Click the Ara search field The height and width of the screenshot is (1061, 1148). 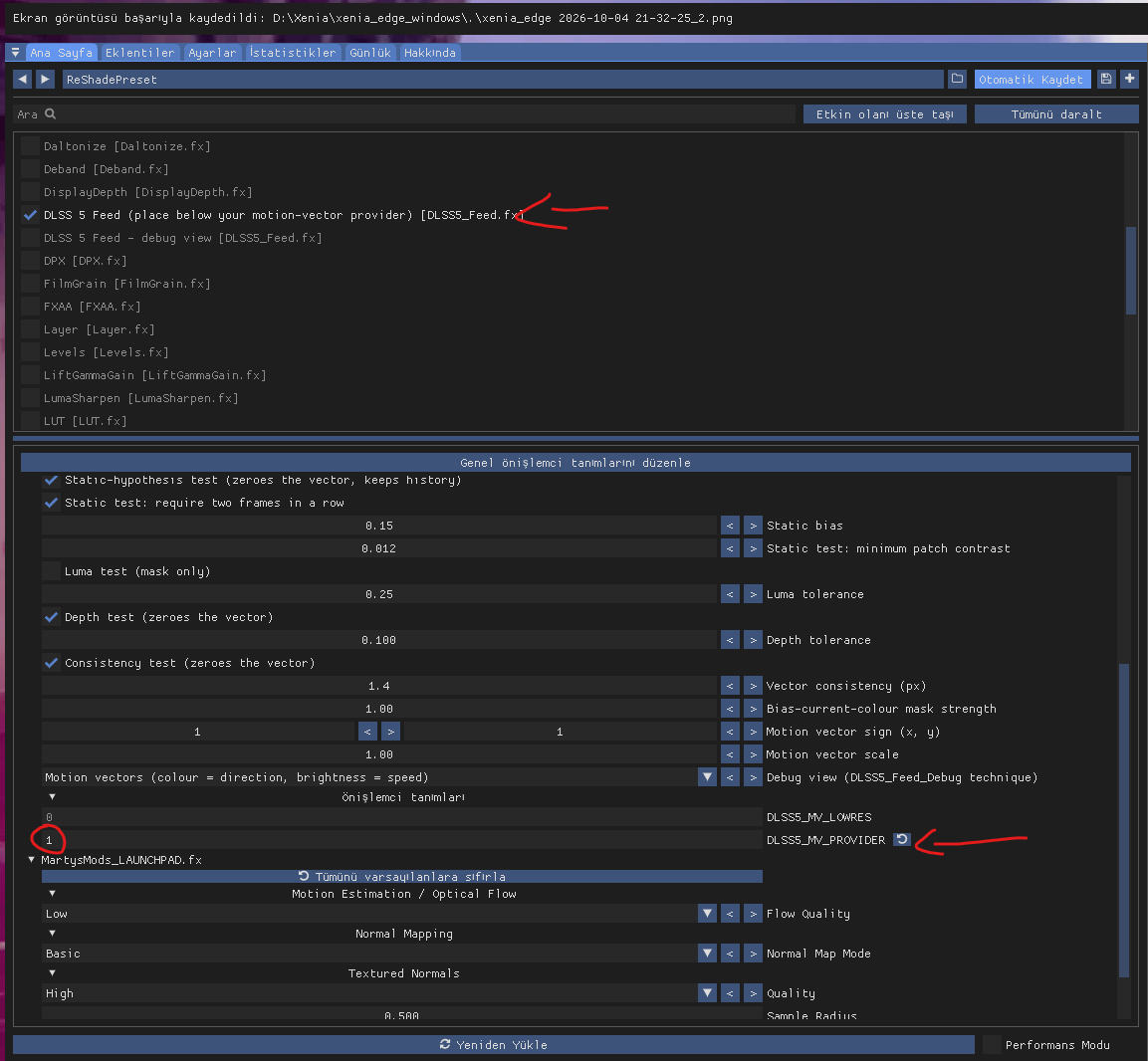(x=404, y=114)
